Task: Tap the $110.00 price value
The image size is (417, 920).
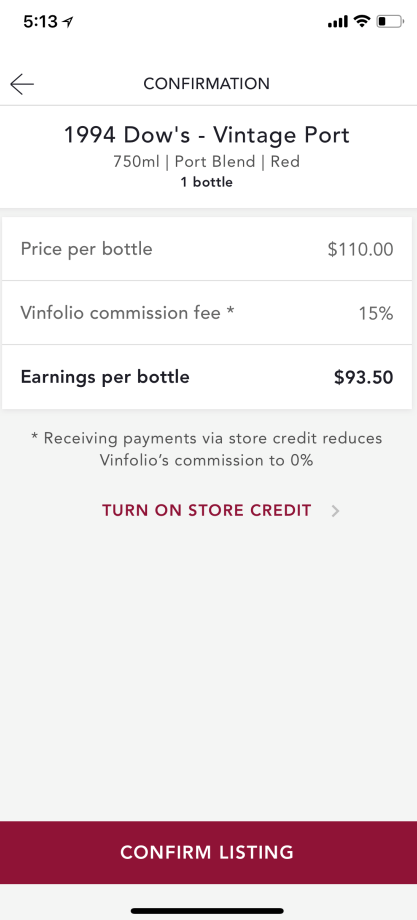Action: click(360, 249)
